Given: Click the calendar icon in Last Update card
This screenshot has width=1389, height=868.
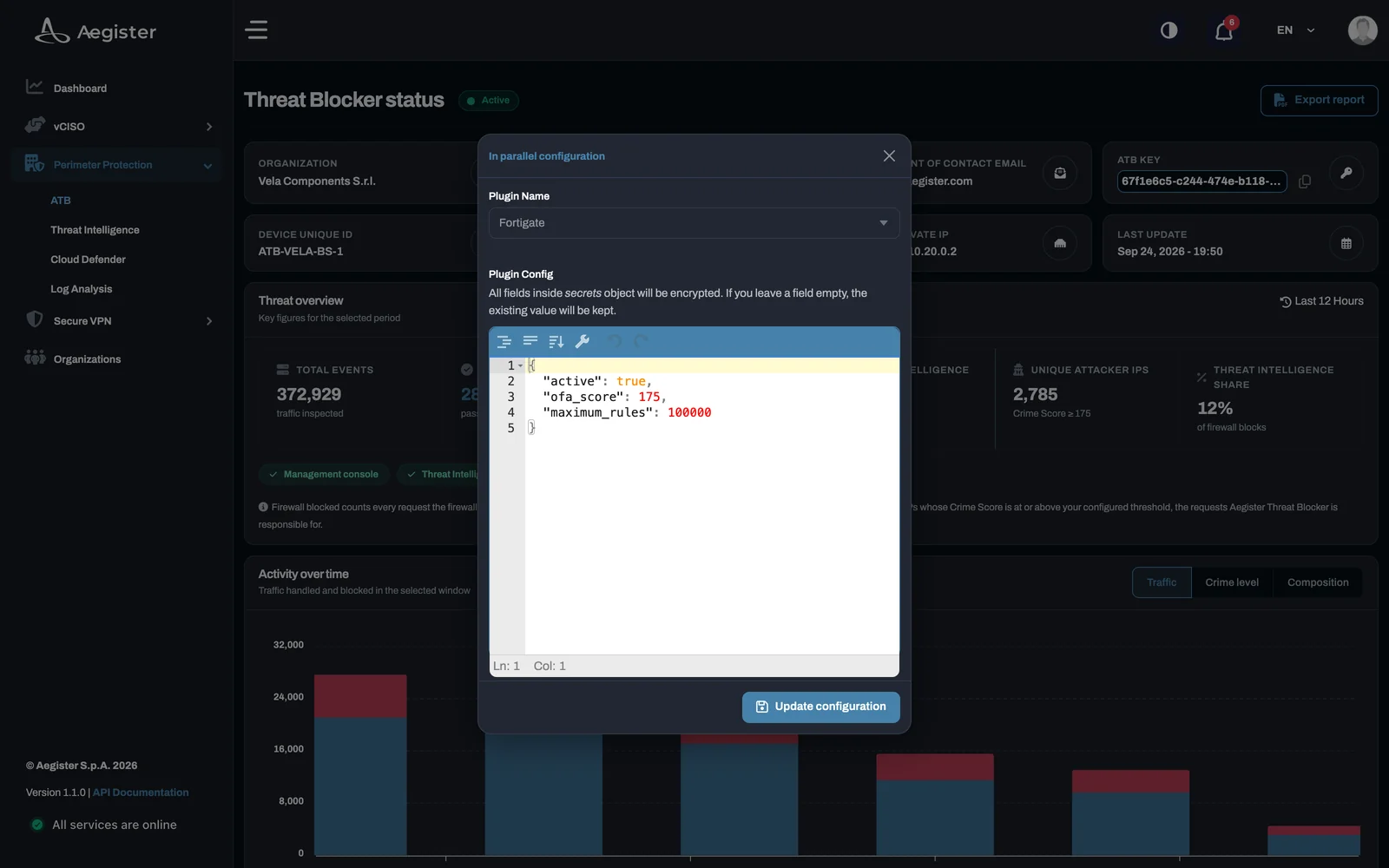Looking at the screenshot, I should (x=1346, y=244).
